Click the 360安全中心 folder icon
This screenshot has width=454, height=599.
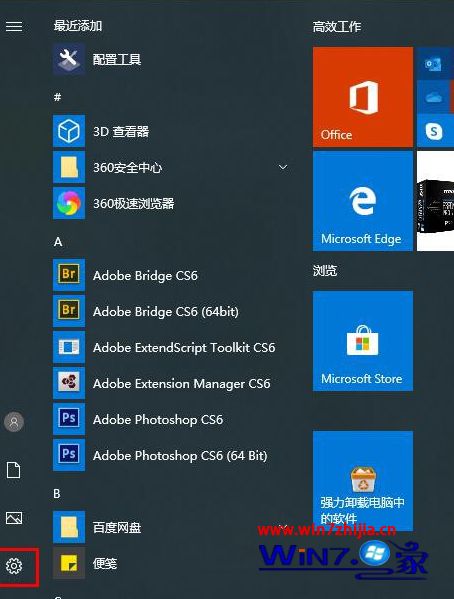[69, 167]
